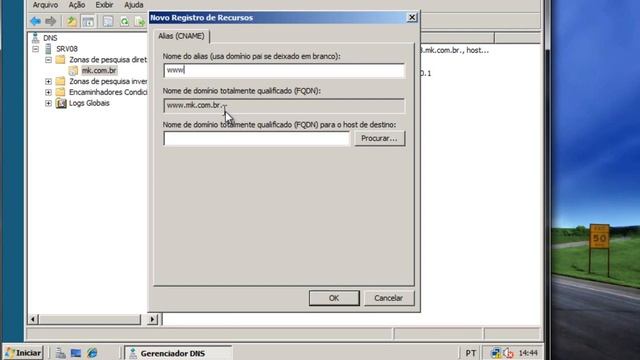
Task: Select SRV08 in the tree
Action: point(67,49)
